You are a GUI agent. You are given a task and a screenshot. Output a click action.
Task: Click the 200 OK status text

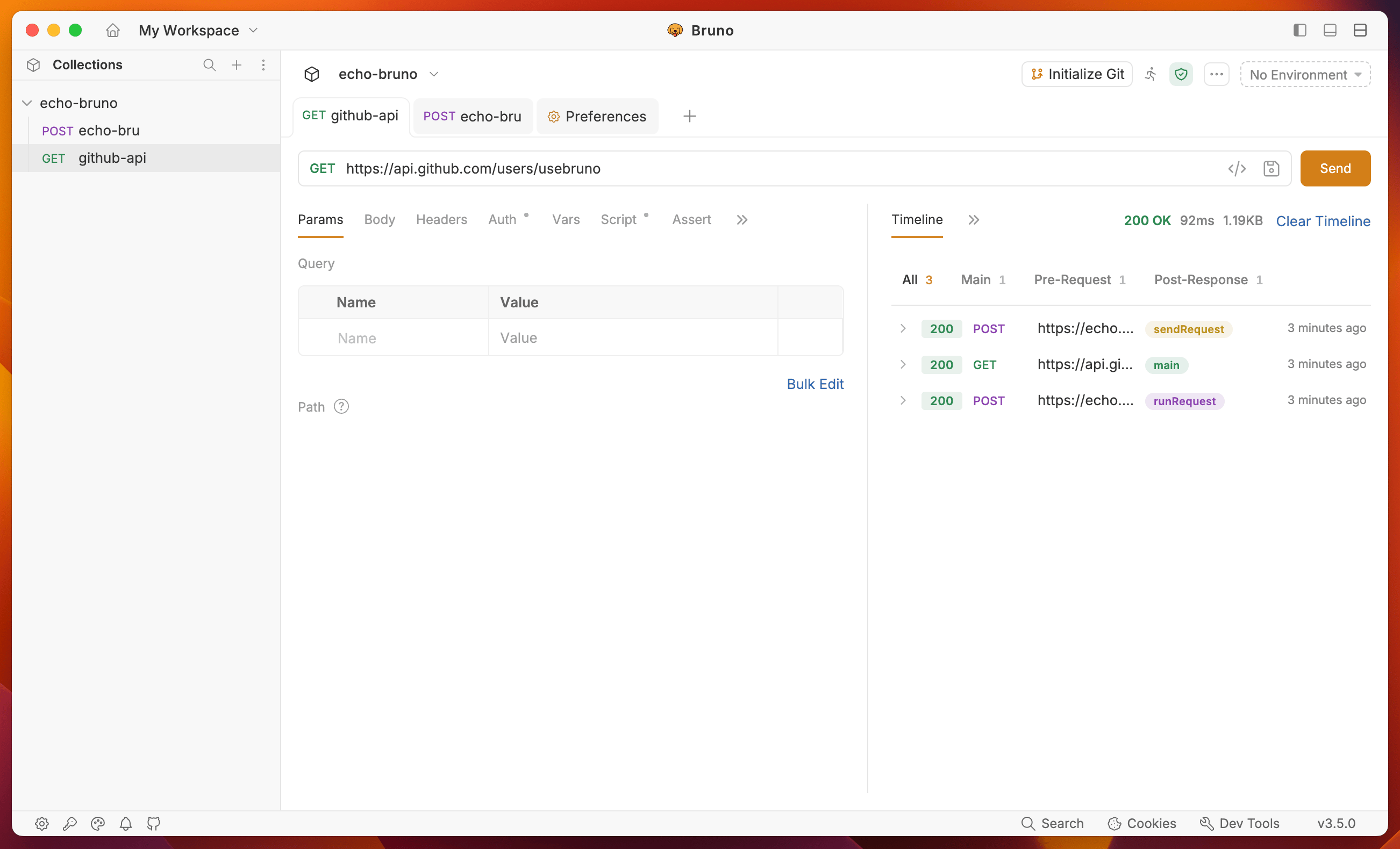tap(1147, 220)
